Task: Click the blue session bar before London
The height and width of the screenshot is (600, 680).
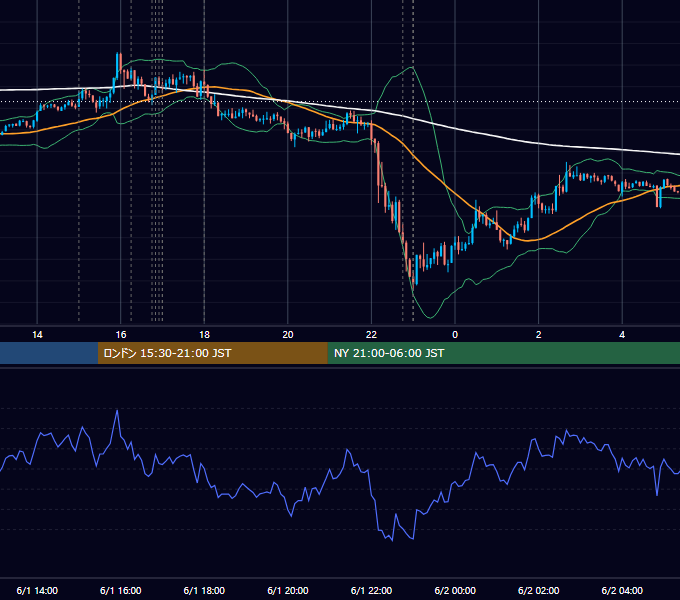Action: tap(49, 353)
